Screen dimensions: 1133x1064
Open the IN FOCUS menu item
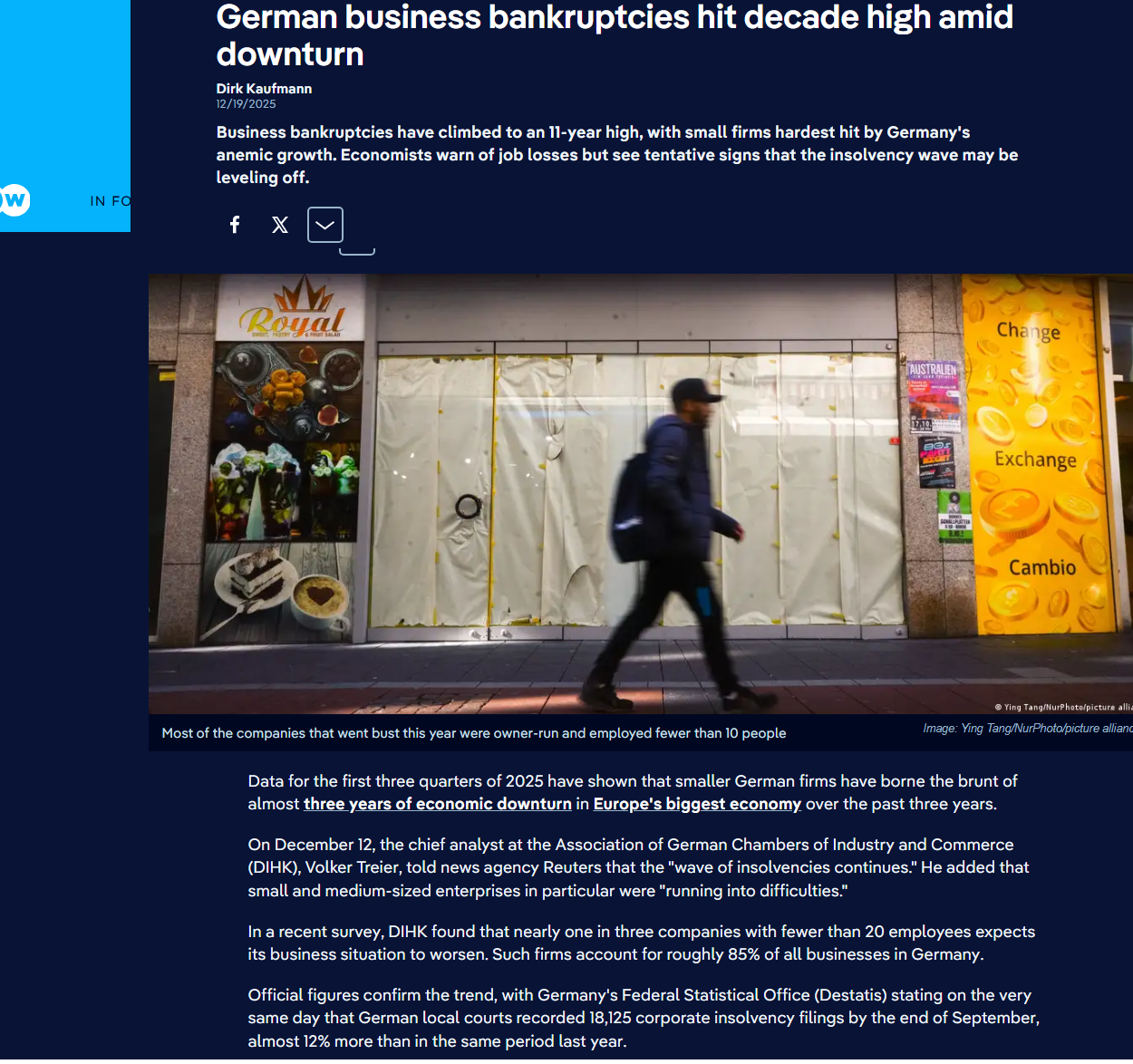click(x=110, y=201)
